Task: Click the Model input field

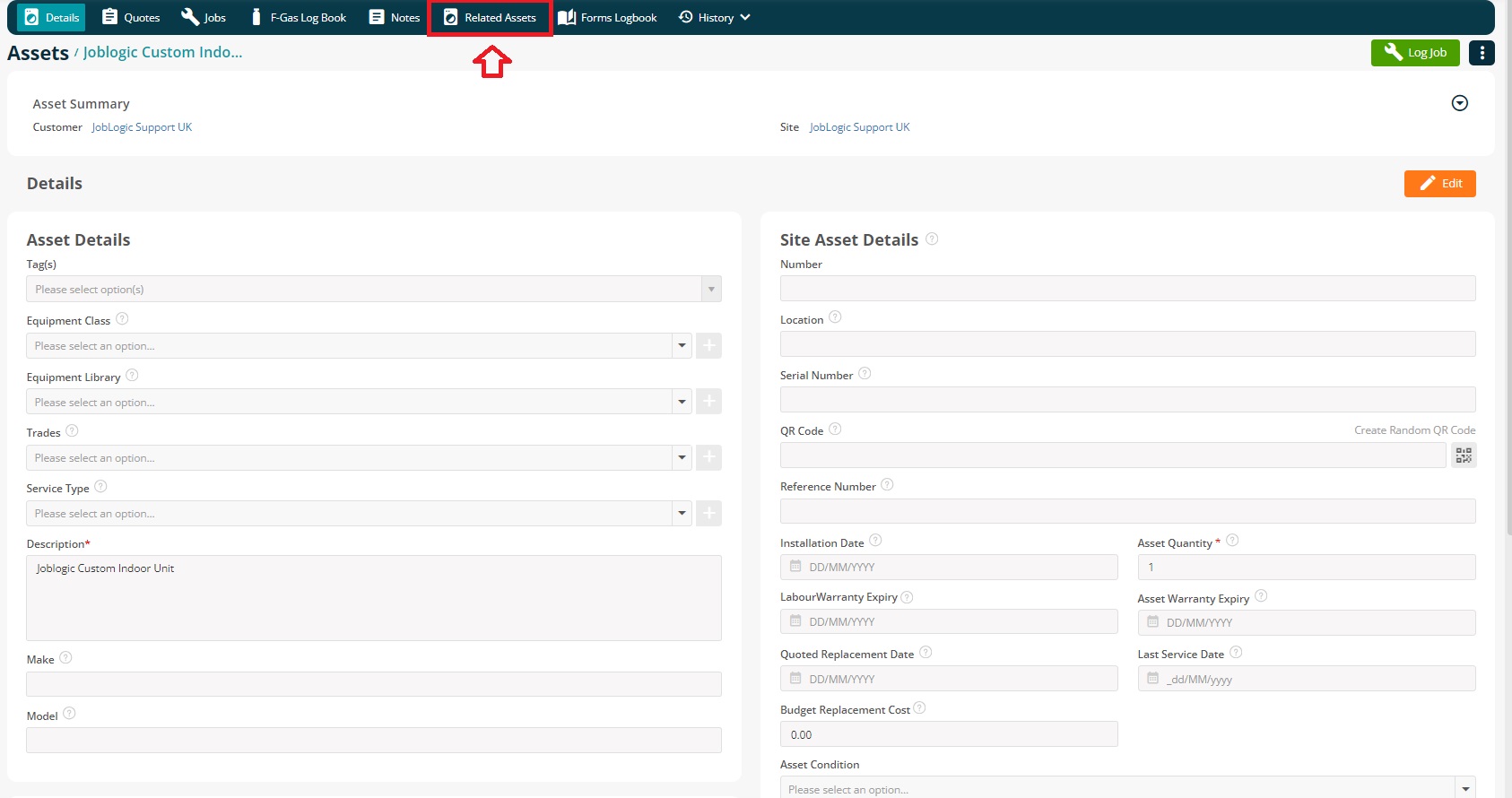Action: 374,740
